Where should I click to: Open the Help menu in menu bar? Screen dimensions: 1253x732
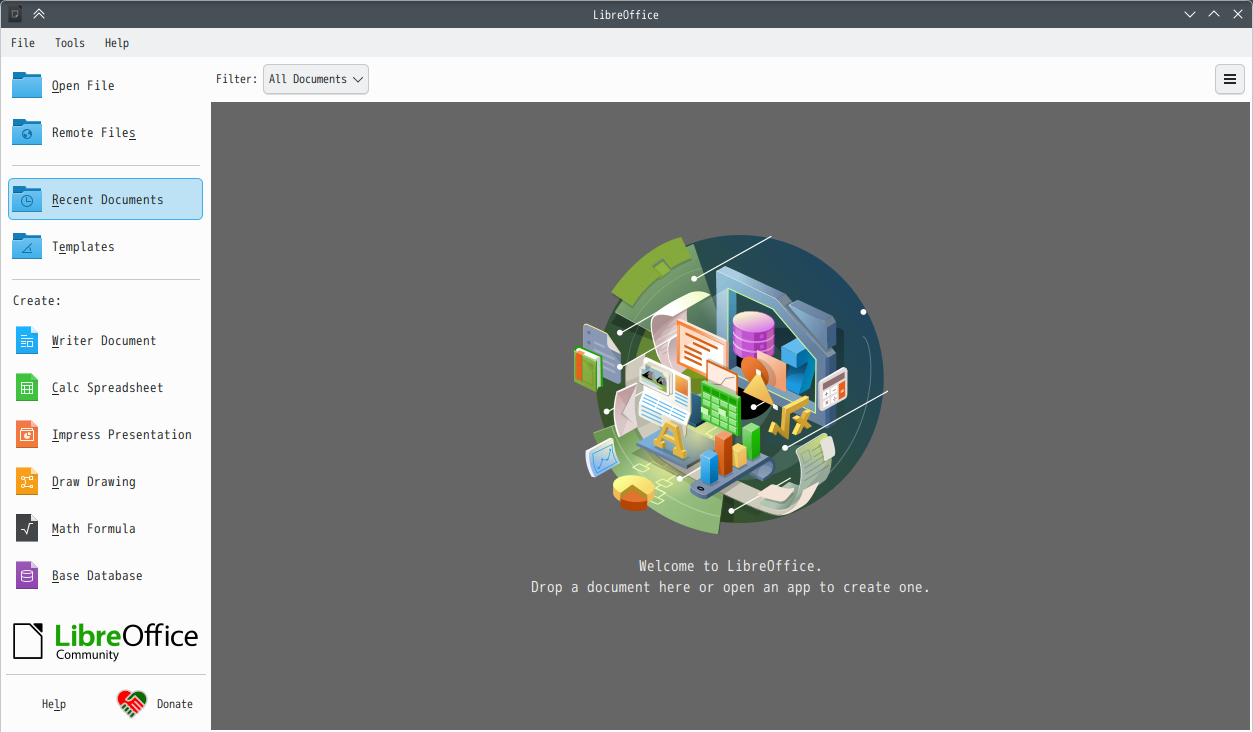click(117, 43)
